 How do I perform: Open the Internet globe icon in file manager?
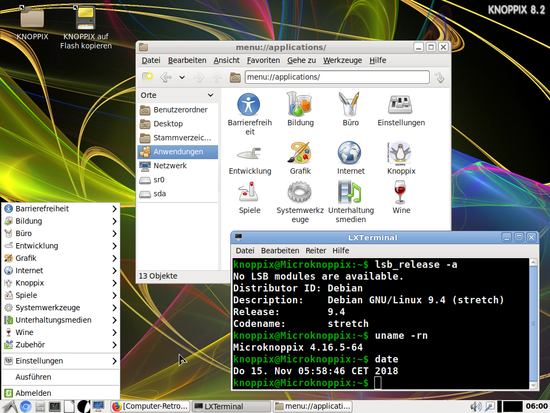coord(349,153)
